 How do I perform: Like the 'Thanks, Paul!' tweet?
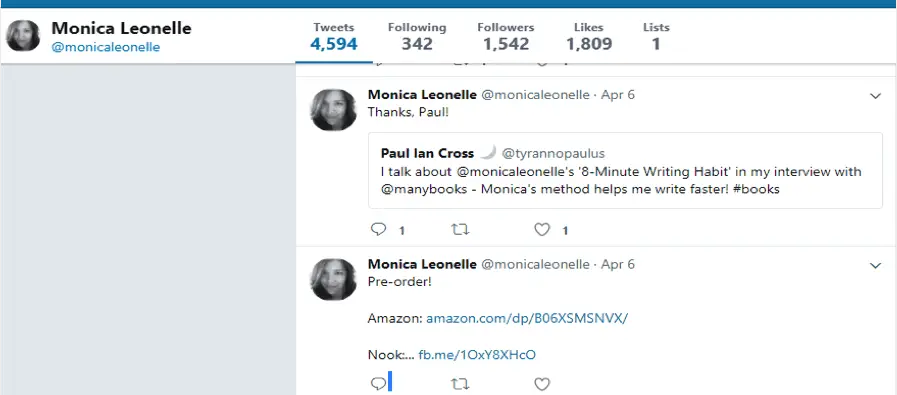click(x=542, y=230)
